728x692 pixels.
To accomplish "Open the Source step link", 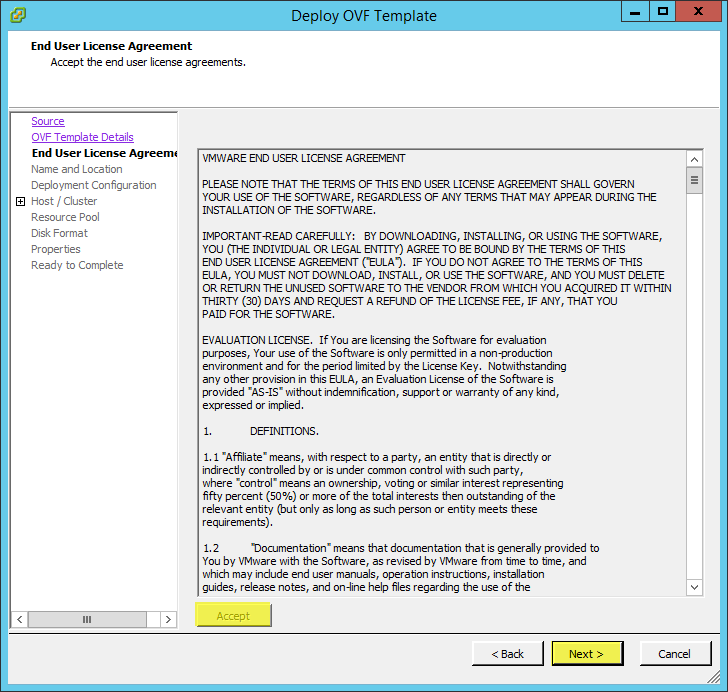I will click(x=48, y=121).
